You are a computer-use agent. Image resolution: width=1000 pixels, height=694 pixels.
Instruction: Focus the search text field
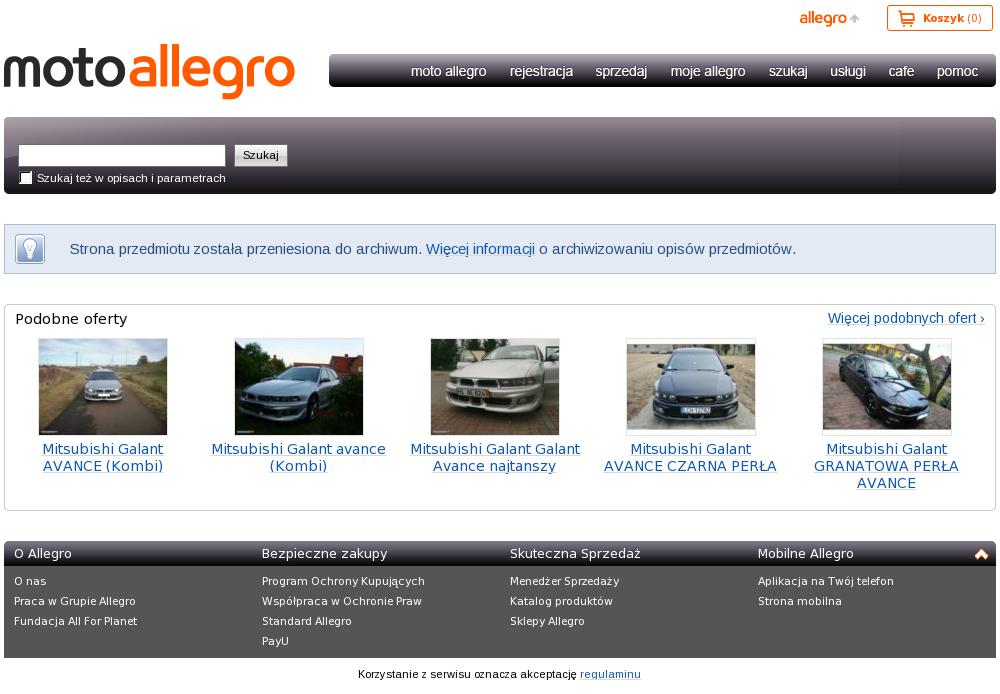tap(122, 155)
